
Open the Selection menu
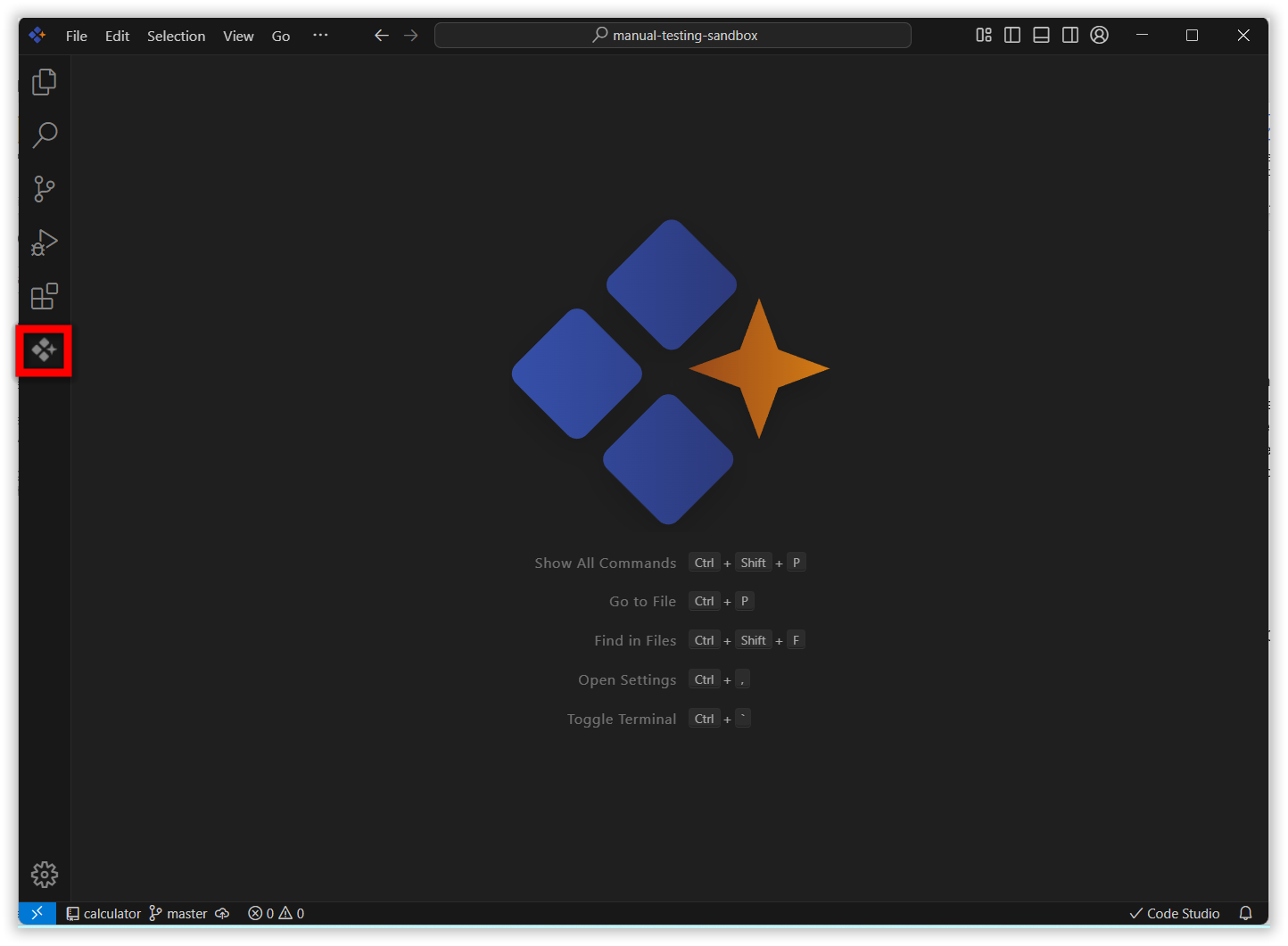coord(176,36)
